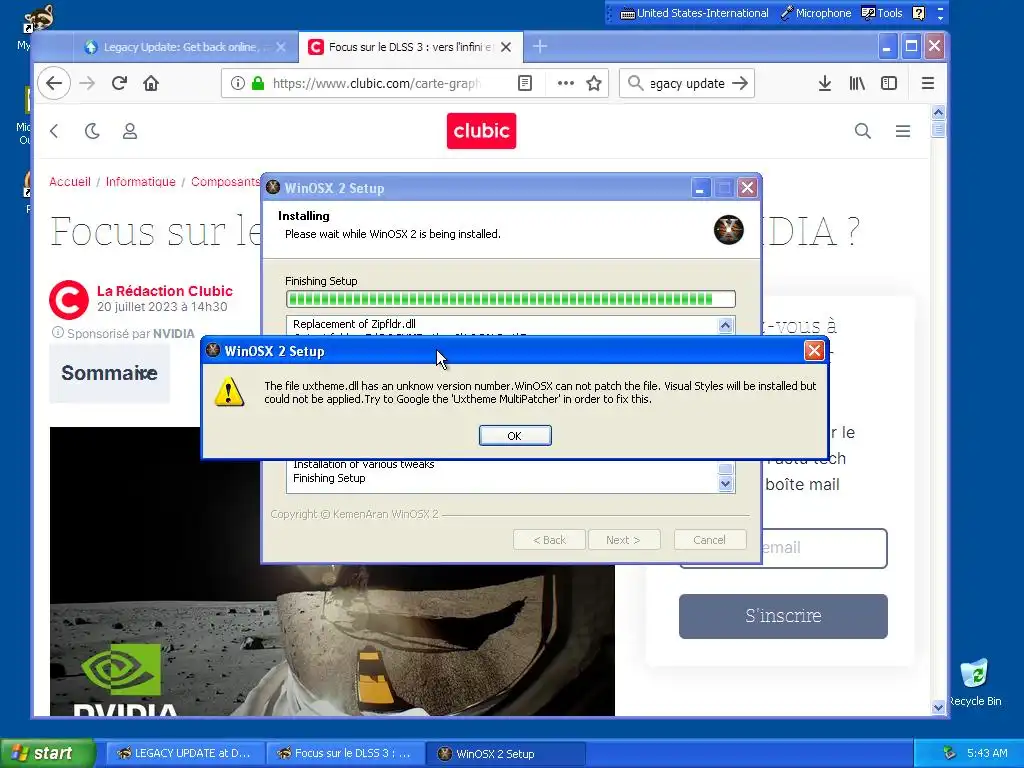Viewport: 1024px width, 768px height.
Task: Open the Firefox hamburger menu
Action: (x=927, y=83)
